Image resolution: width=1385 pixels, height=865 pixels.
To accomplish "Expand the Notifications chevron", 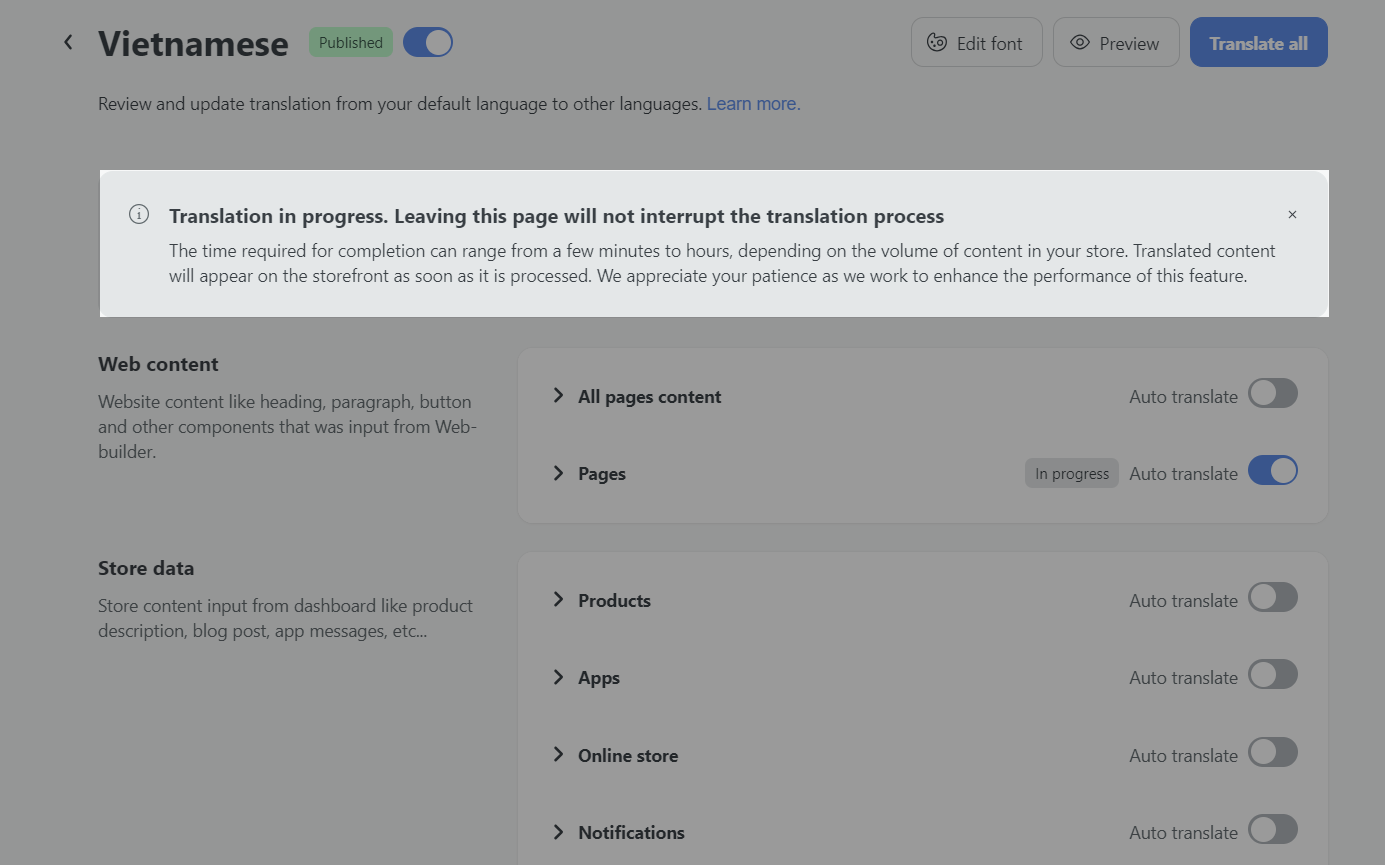I will (x=558, y=832).
